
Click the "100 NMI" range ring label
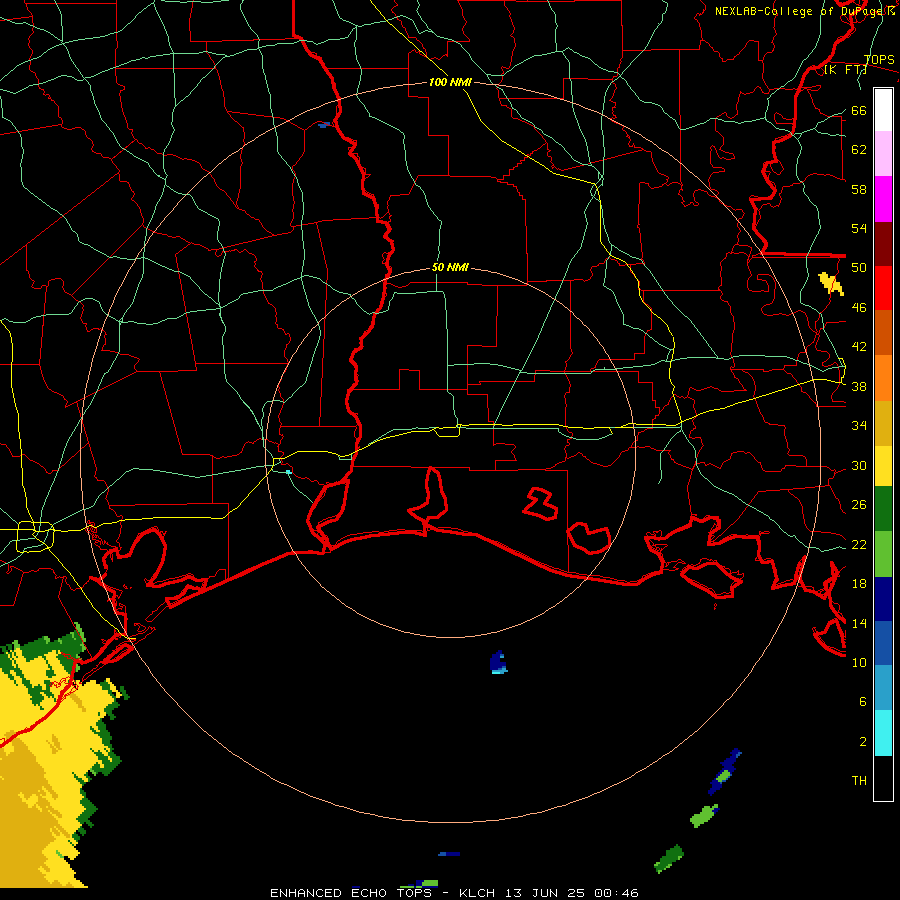(x=450, y=82)
